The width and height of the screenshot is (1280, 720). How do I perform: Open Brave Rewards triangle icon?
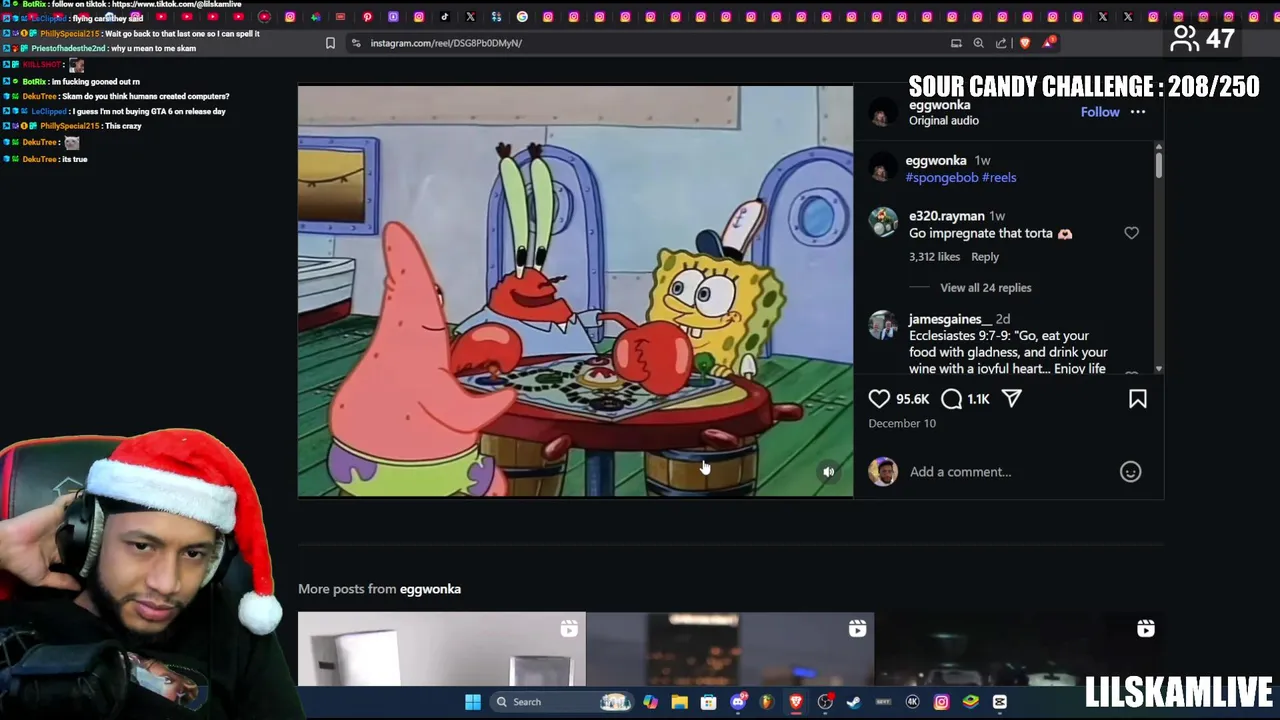1048,43
